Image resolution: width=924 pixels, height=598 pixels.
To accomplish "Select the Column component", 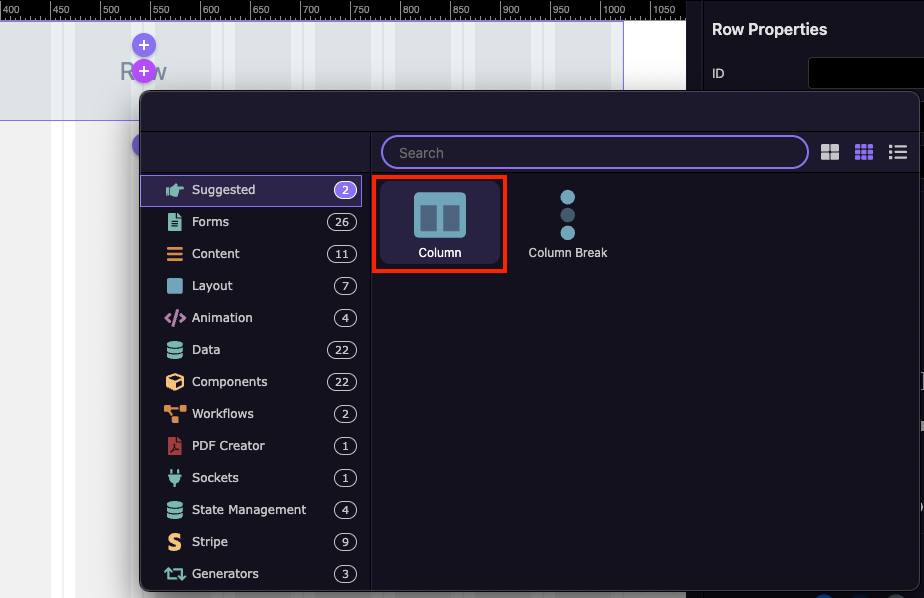I will point(439,223).
